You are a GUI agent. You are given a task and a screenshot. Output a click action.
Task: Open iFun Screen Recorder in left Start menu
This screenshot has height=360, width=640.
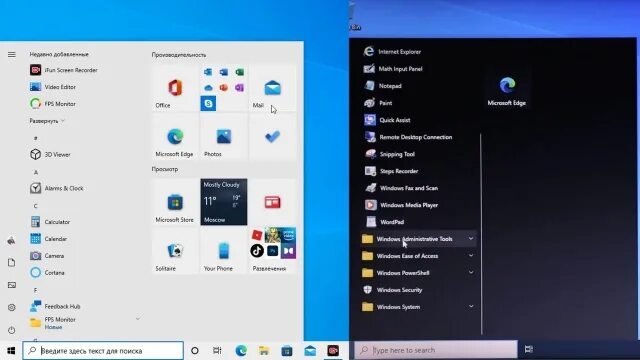click(x=64, y=70)
